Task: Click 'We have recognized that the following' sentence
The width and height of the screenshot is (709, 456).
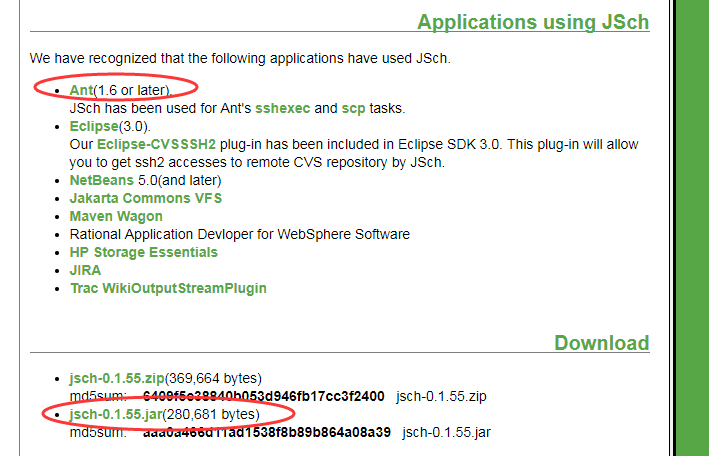Action: click(240, 58)
